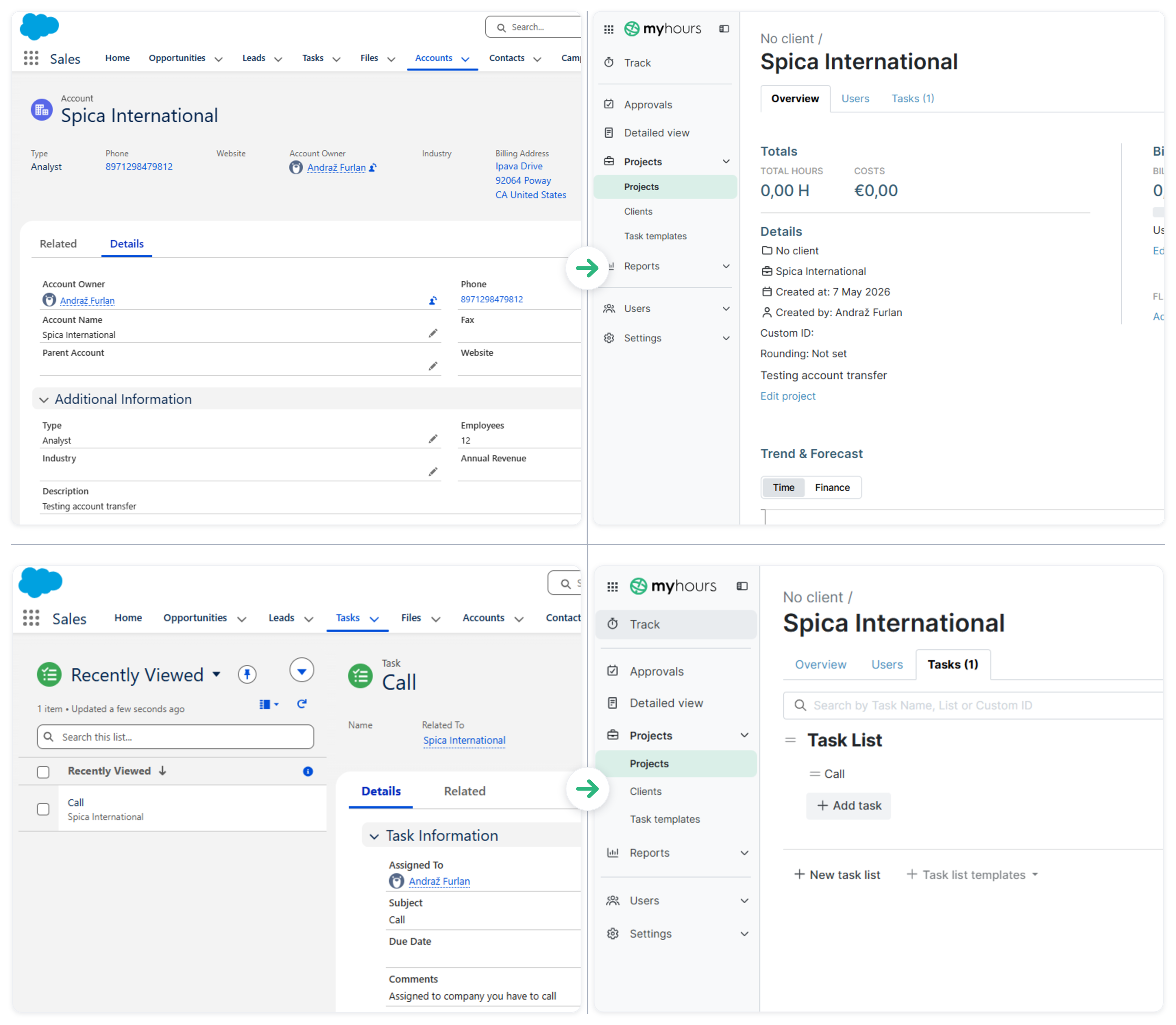The height and width of the screenshot is (1025, 1176).
Task: Open Users tab in top My Hours project
Action: tap(855, 98)
